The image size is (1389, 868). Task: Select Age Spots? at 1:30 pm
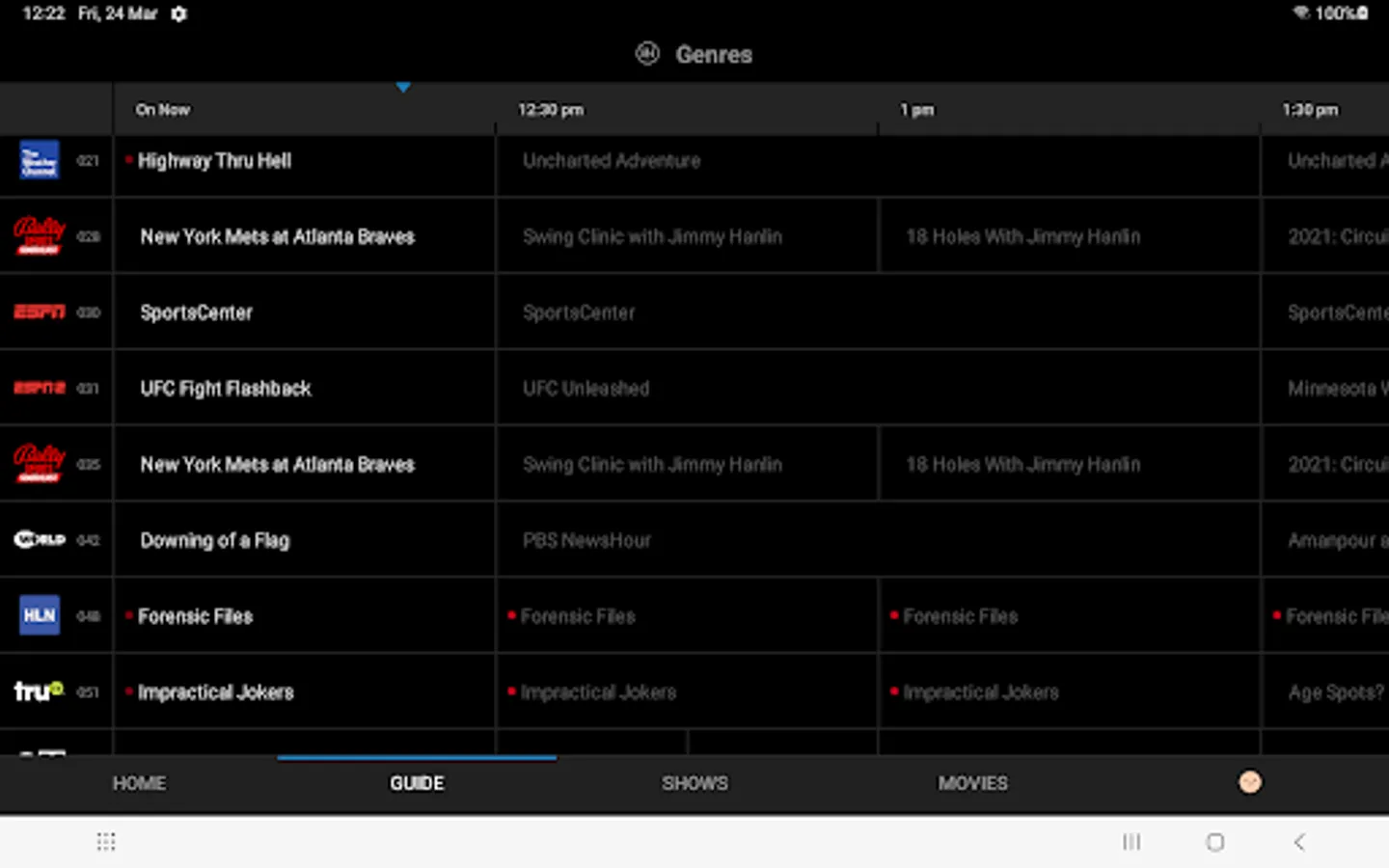1325,692
